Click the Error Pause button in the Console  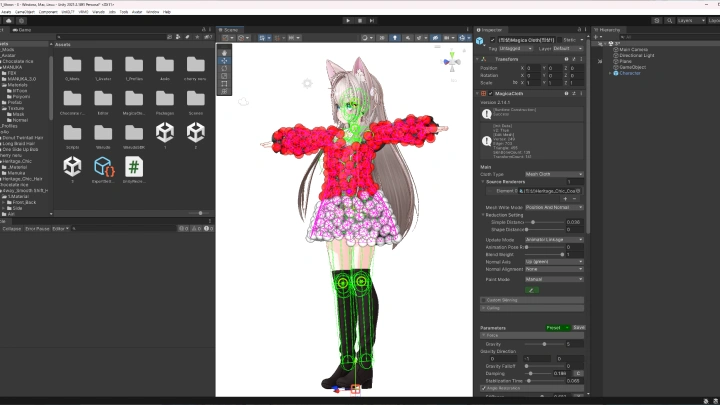[x=37, y=229]
